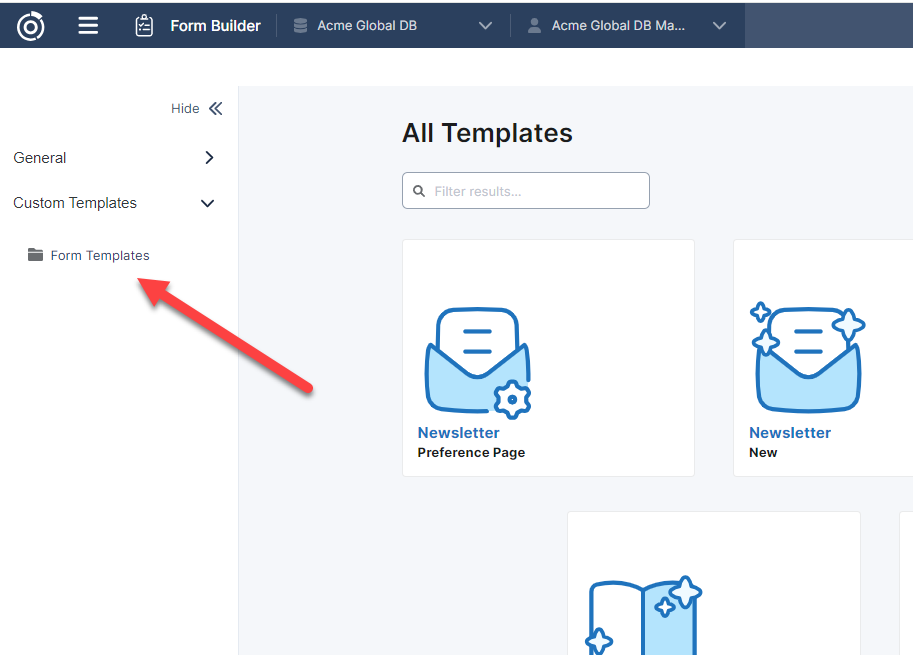Screen dimensions: 913x655
Task: Click the magnifier icon in filter box
Action: click(x=419, y=191)
